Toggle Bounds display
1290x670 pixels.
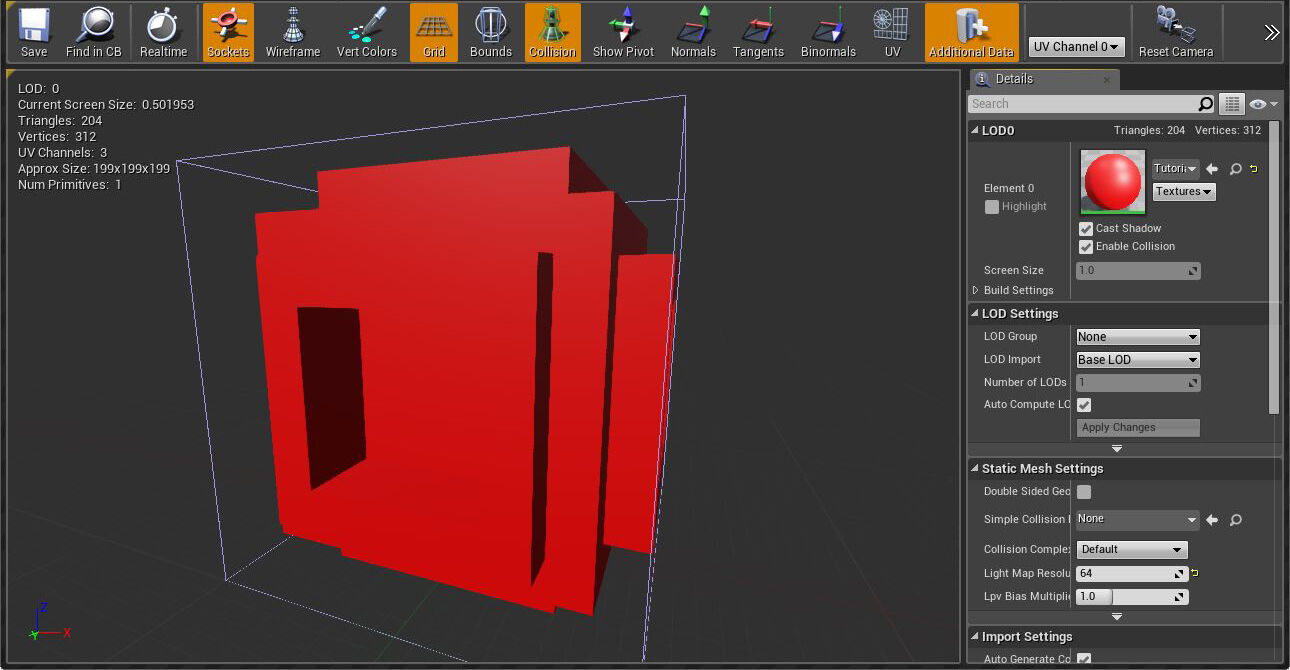tap(490, 32)
